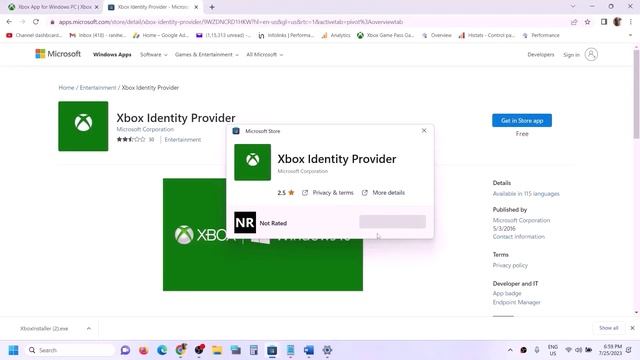Expand Games & Entertainment dropdown
Screen dimensions: 640x360
[x=207, y=54]
